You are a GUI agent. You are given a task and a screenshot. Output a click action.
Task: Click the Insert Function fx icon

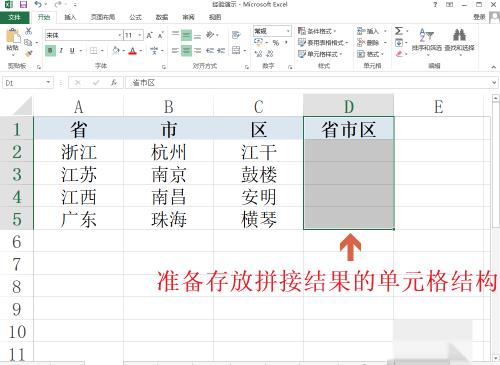pos(114,82)
